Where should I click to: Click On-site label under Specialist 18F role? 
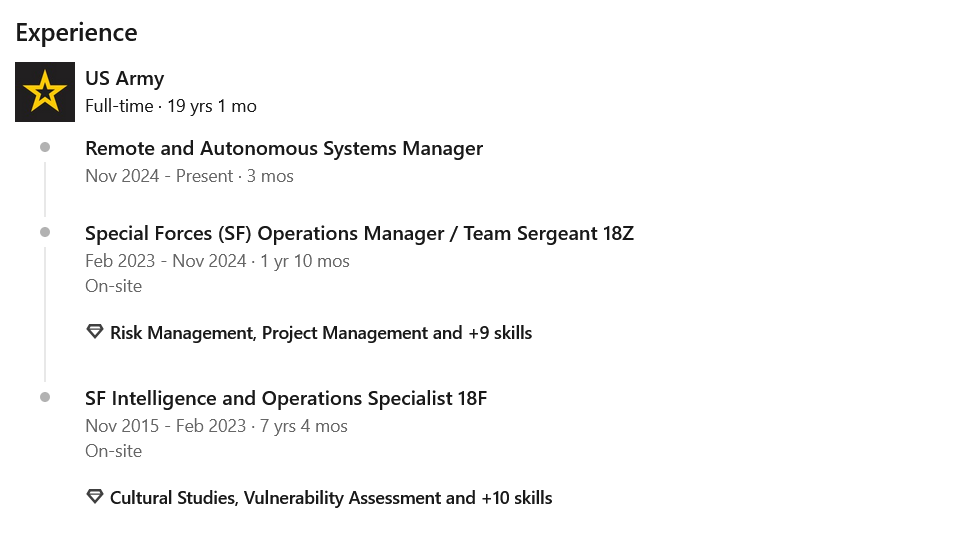[x=114, y=451]
